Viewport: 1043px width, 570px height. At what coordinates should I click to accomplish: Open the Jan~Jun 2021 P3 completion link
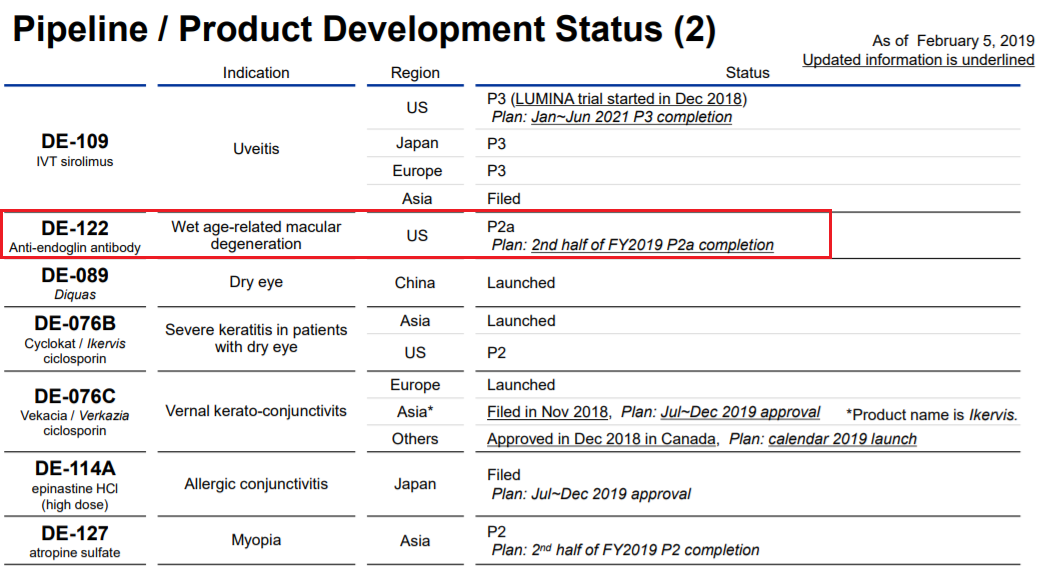tap(631, 117)
